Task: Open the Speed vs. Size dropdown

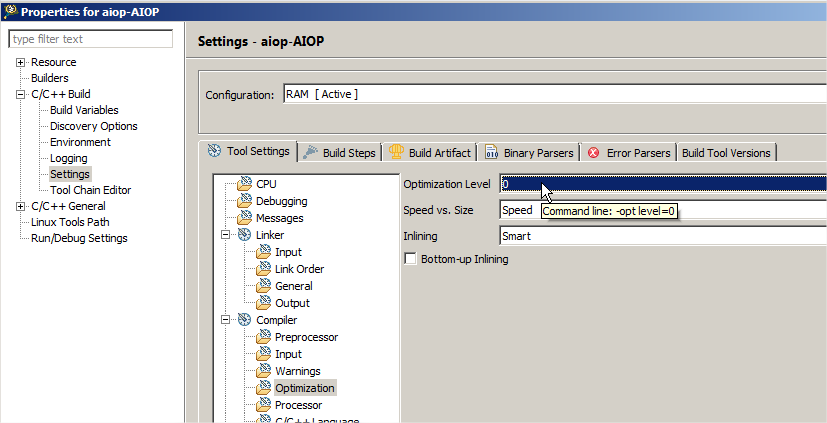Action: click(663, 210)
